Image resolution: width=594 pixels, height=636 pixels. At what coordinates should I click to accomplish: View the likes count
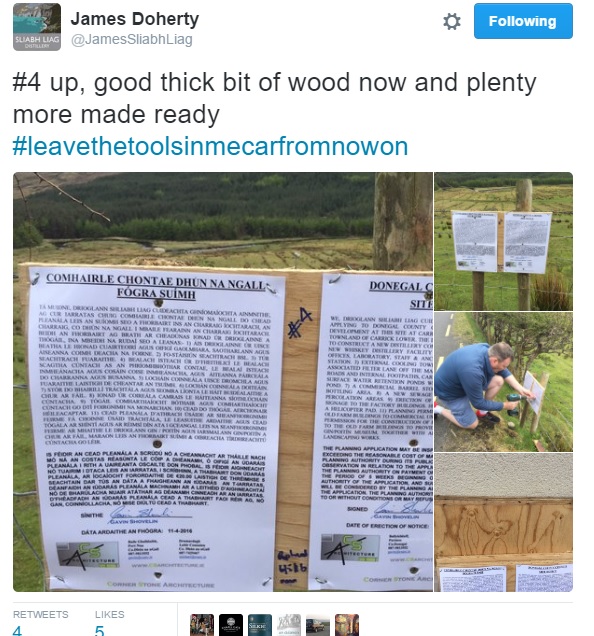99,630
